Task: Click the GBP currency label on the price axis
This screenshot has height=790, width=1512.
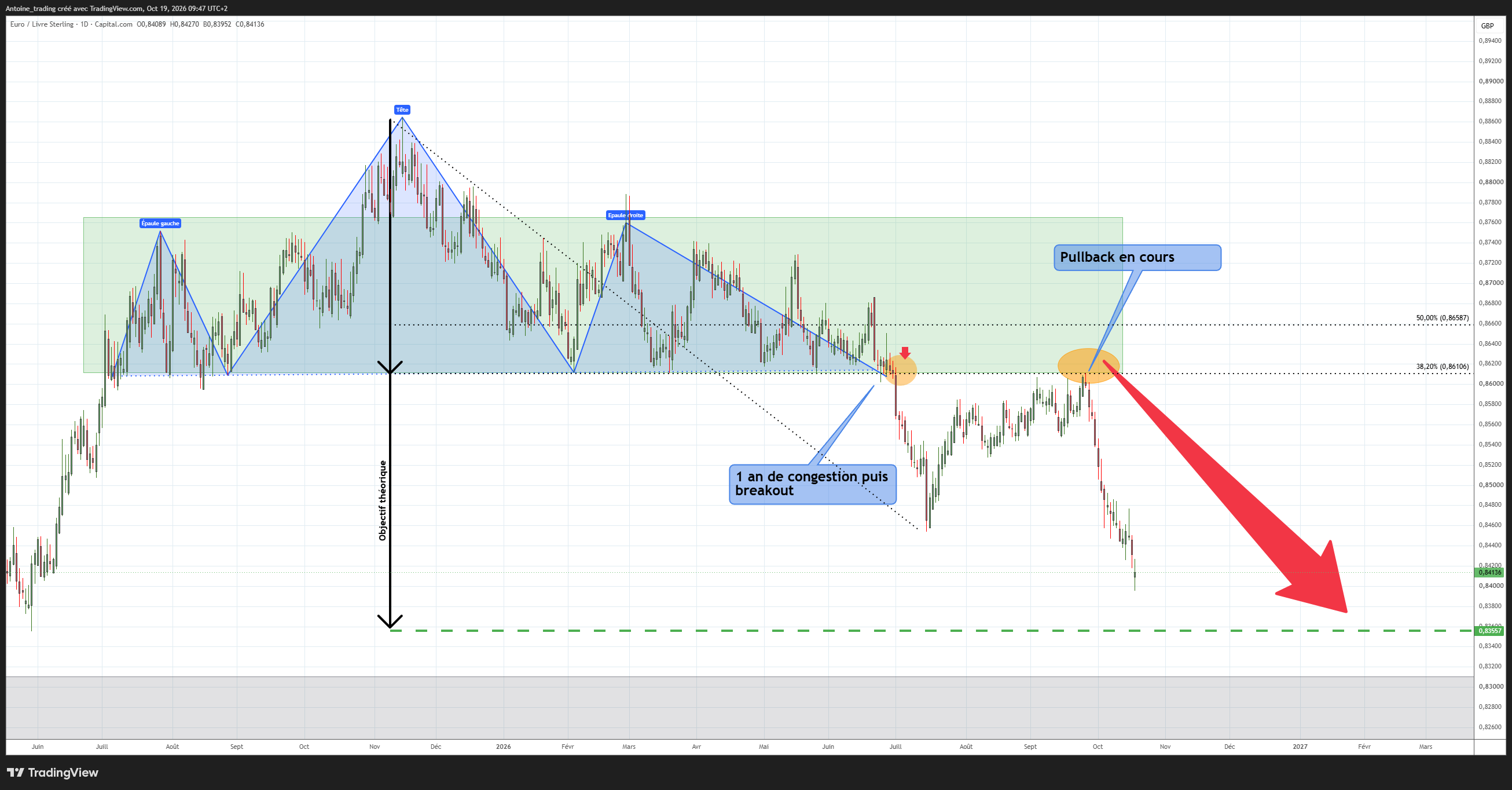Action: (1487, 26)
